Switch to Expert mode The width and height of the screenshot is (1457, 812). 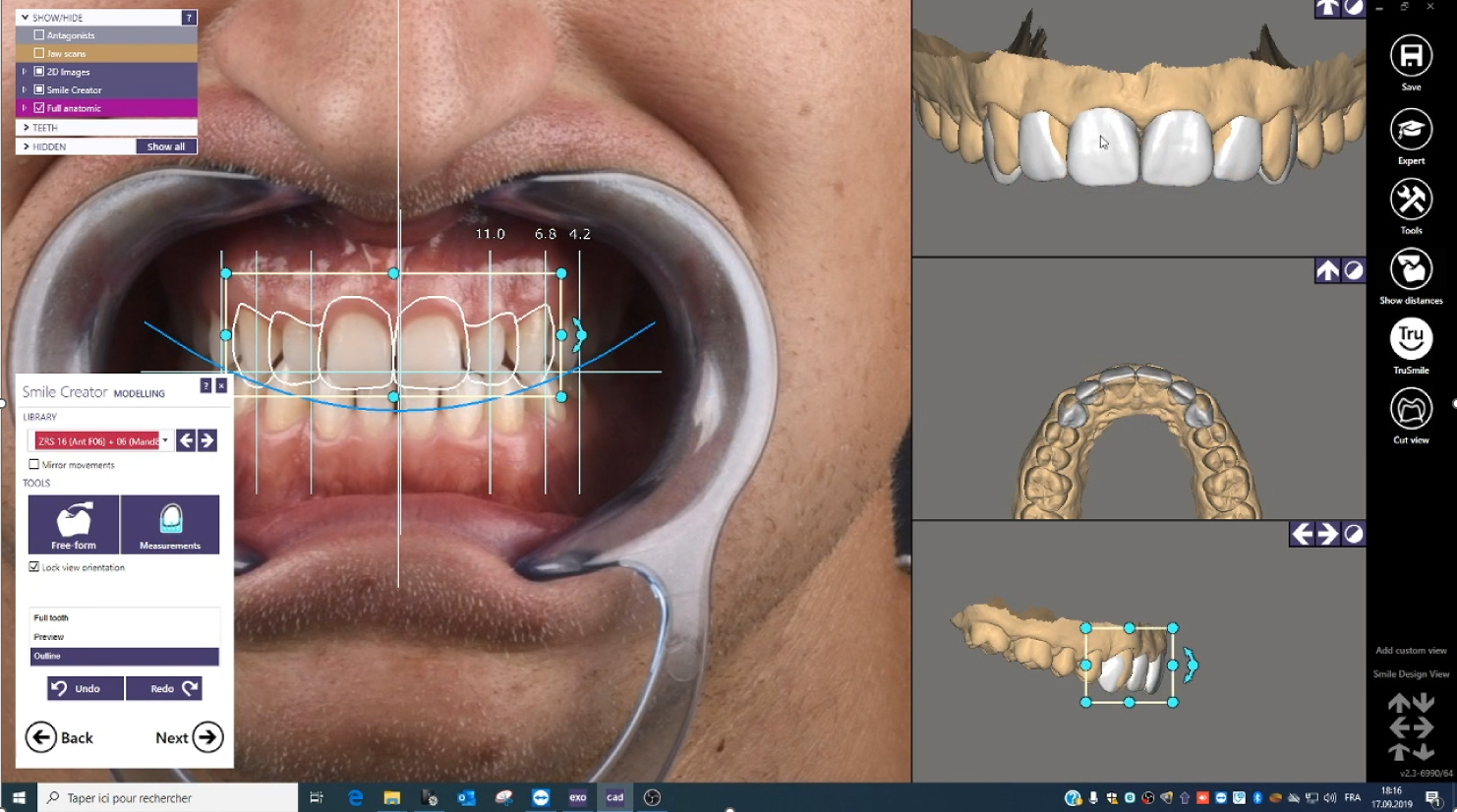1411,130
